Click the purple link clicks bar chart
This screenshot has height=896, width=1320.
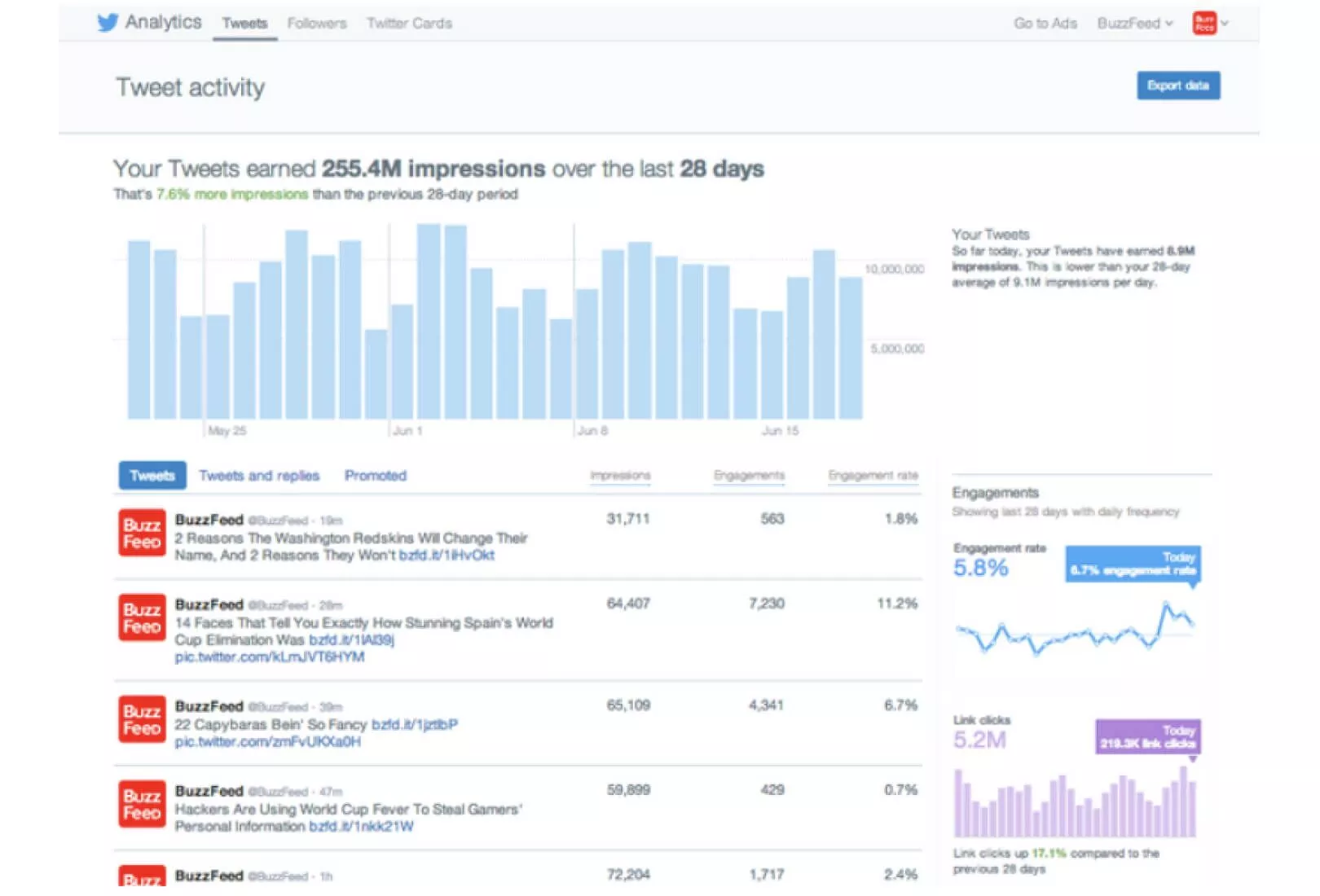pos(1076,803)
